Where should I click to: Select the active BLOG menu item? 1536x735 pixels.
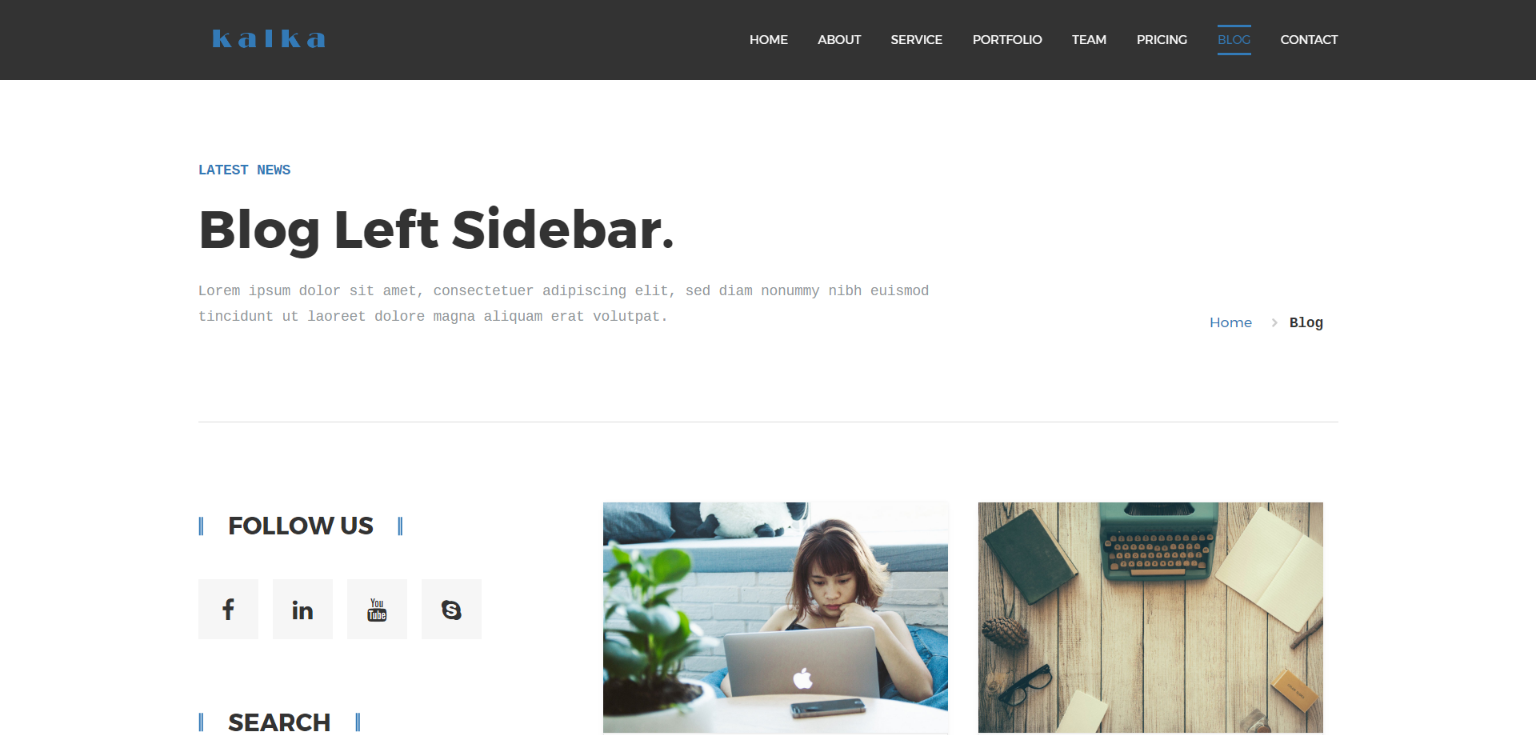click(1234, 40)
